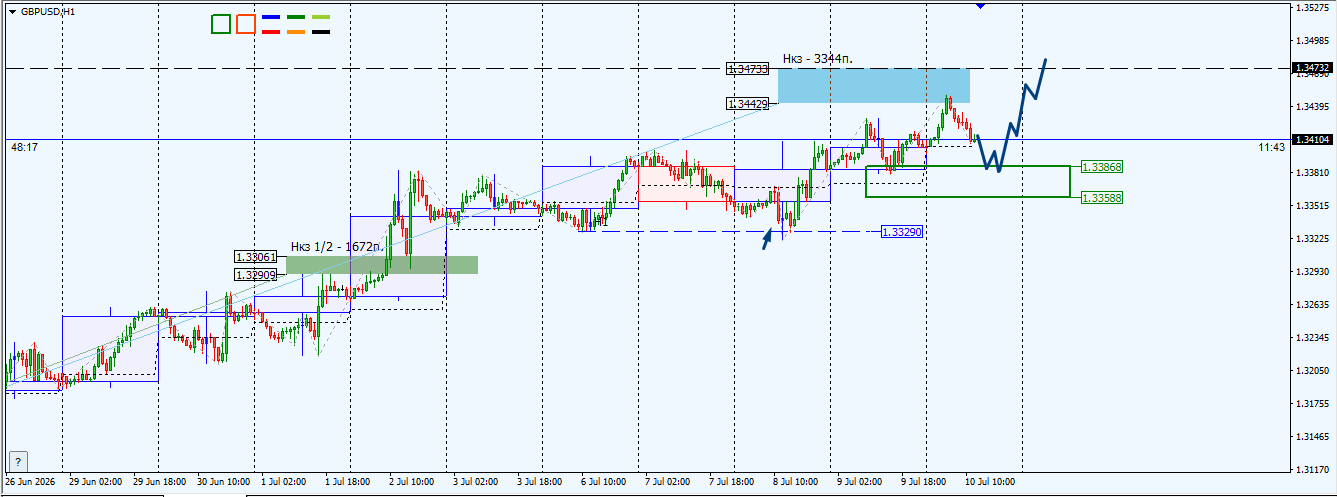Click the 'Нкз - 3344п.' zone label
This screenshot has width=1337, height=497.
pos(817,59)
